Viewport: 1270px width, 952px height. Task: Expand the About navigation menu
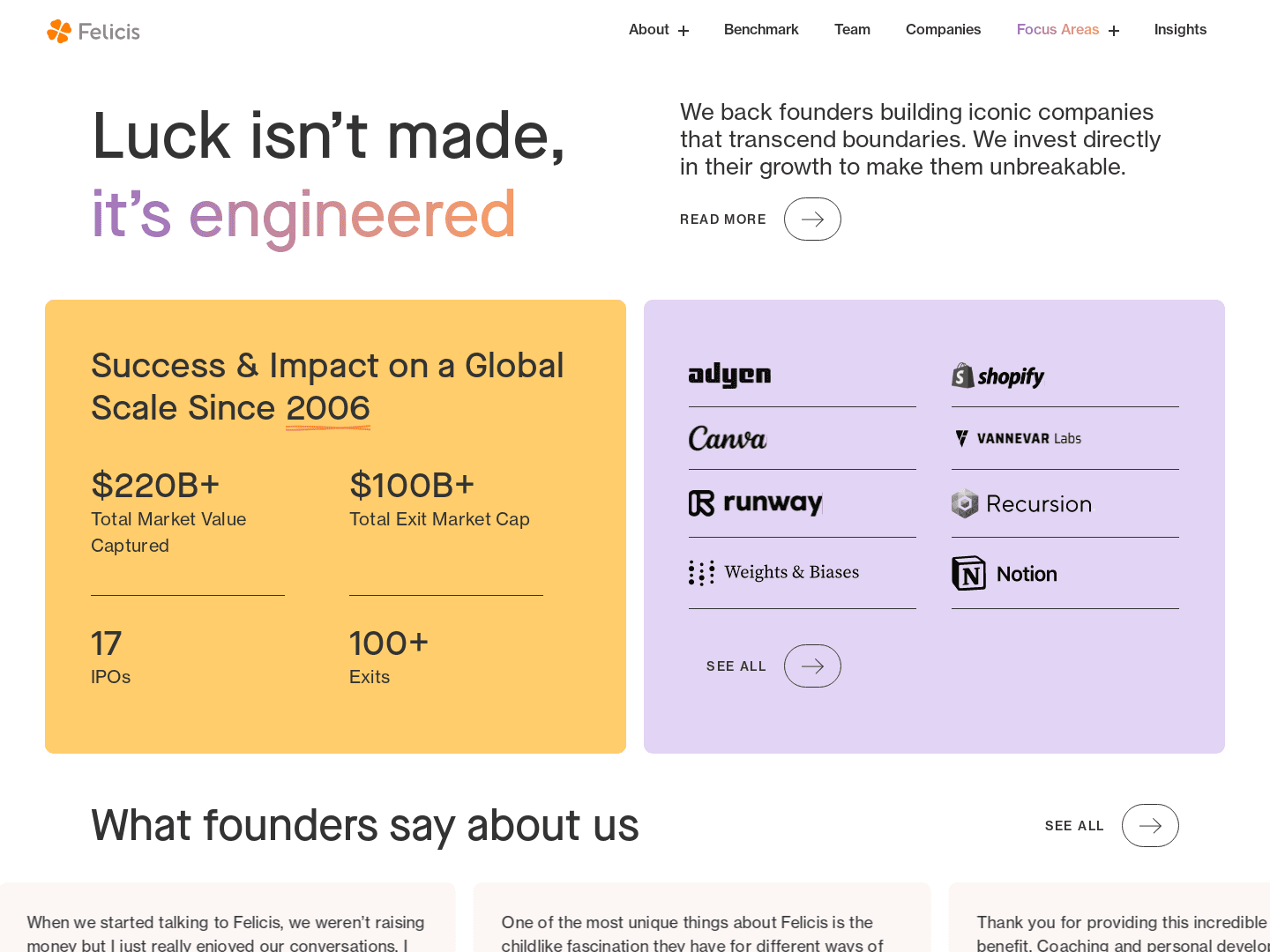(684, 30)
